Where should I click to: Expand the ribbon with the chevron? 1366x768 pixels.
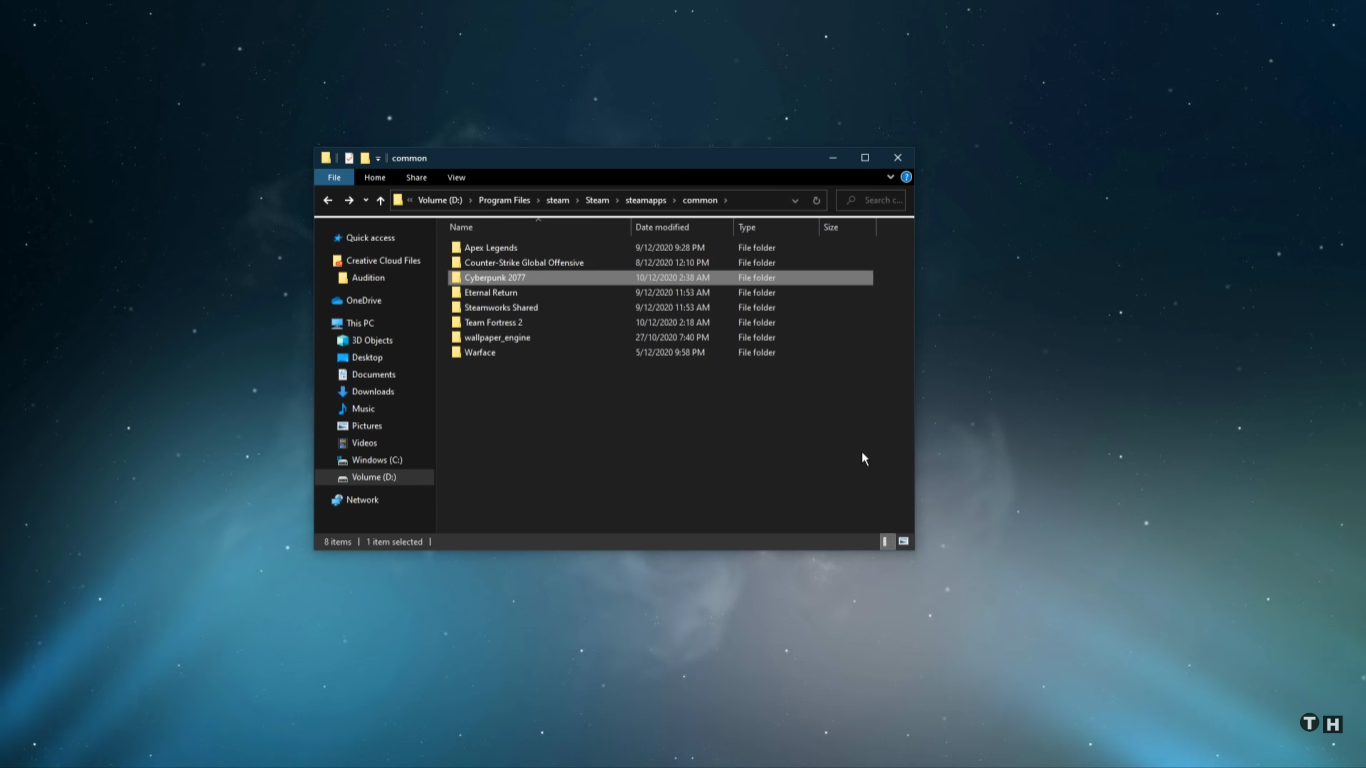(890, 177)
